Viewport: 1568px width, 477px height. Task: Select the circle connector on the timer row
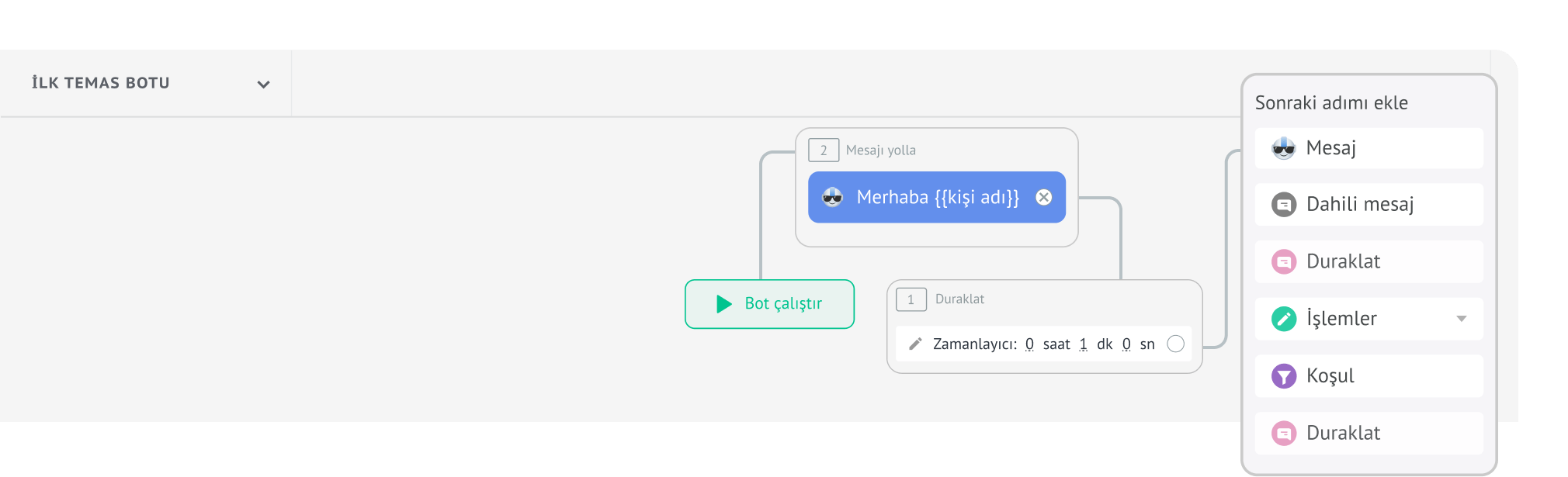pyautogui.click(x=1176, y=344)
